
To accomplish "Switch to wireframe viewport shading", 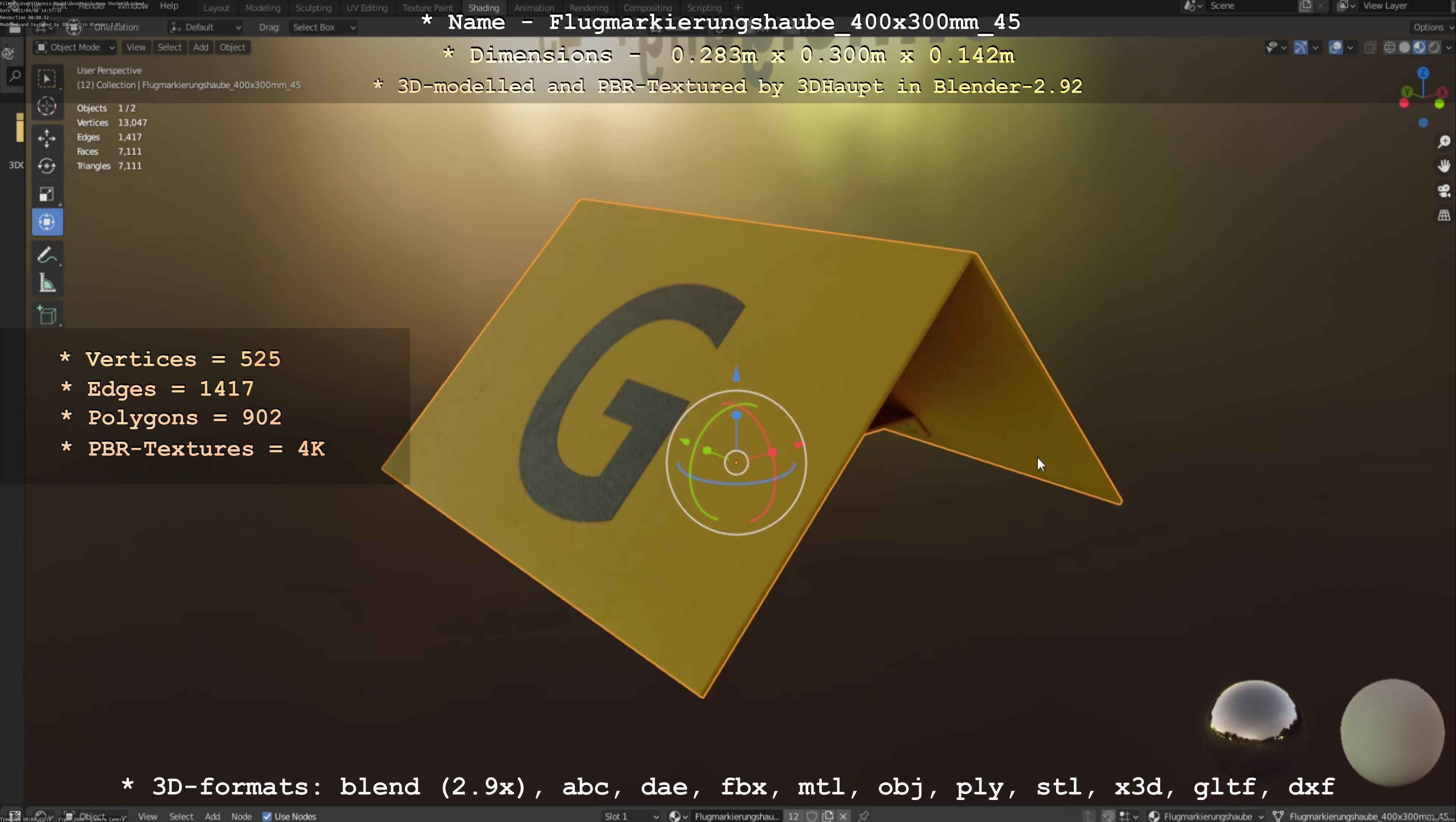I will (1389, 47).
